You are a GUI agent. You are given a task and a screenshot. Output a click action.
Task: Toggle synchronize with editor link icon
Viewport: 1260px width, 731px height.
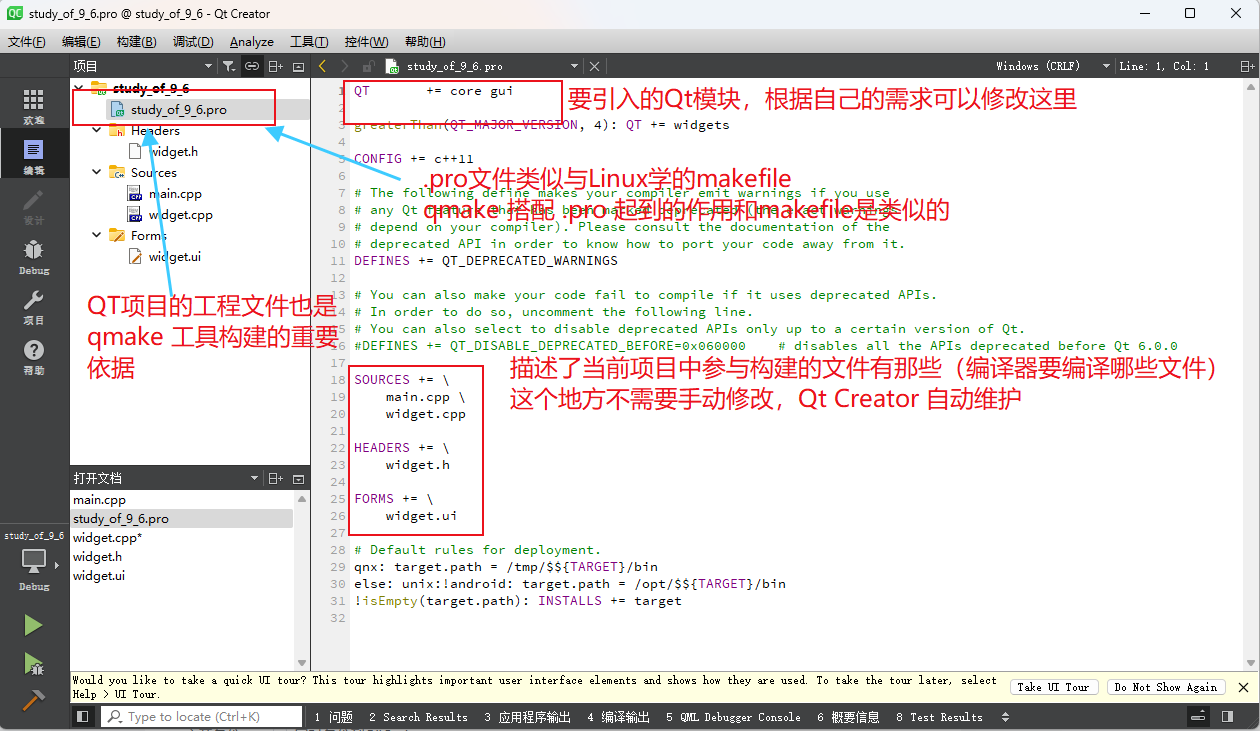[x=252, y=66]
